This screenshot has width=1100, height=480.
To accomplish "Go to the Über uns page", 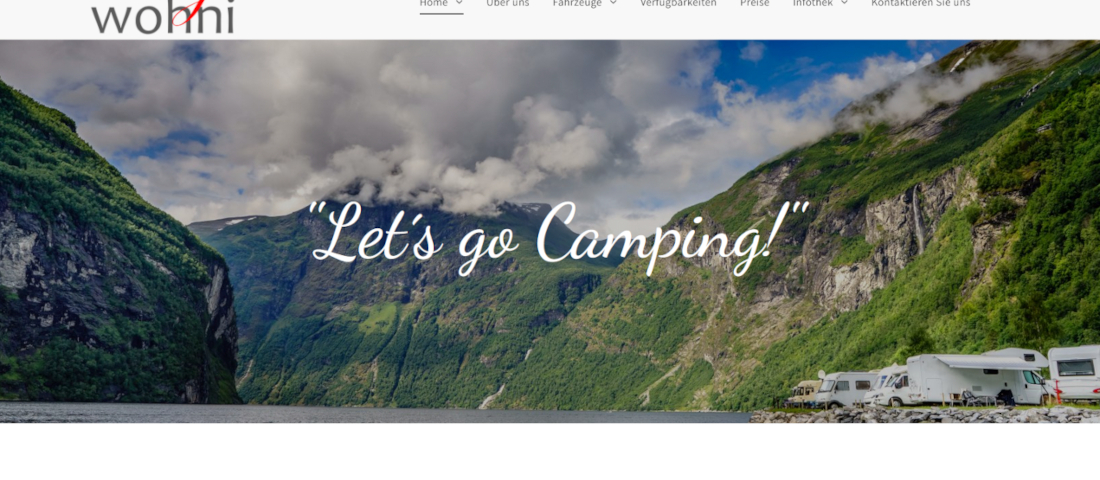I will point(508,4).
